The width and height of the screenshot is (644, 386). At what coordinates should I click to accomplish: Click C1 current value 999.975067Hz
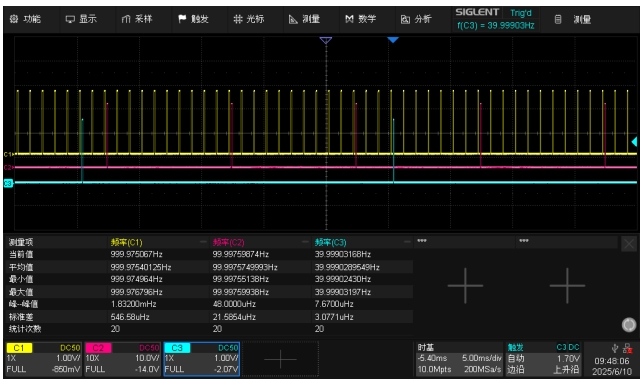pos(137,255)
